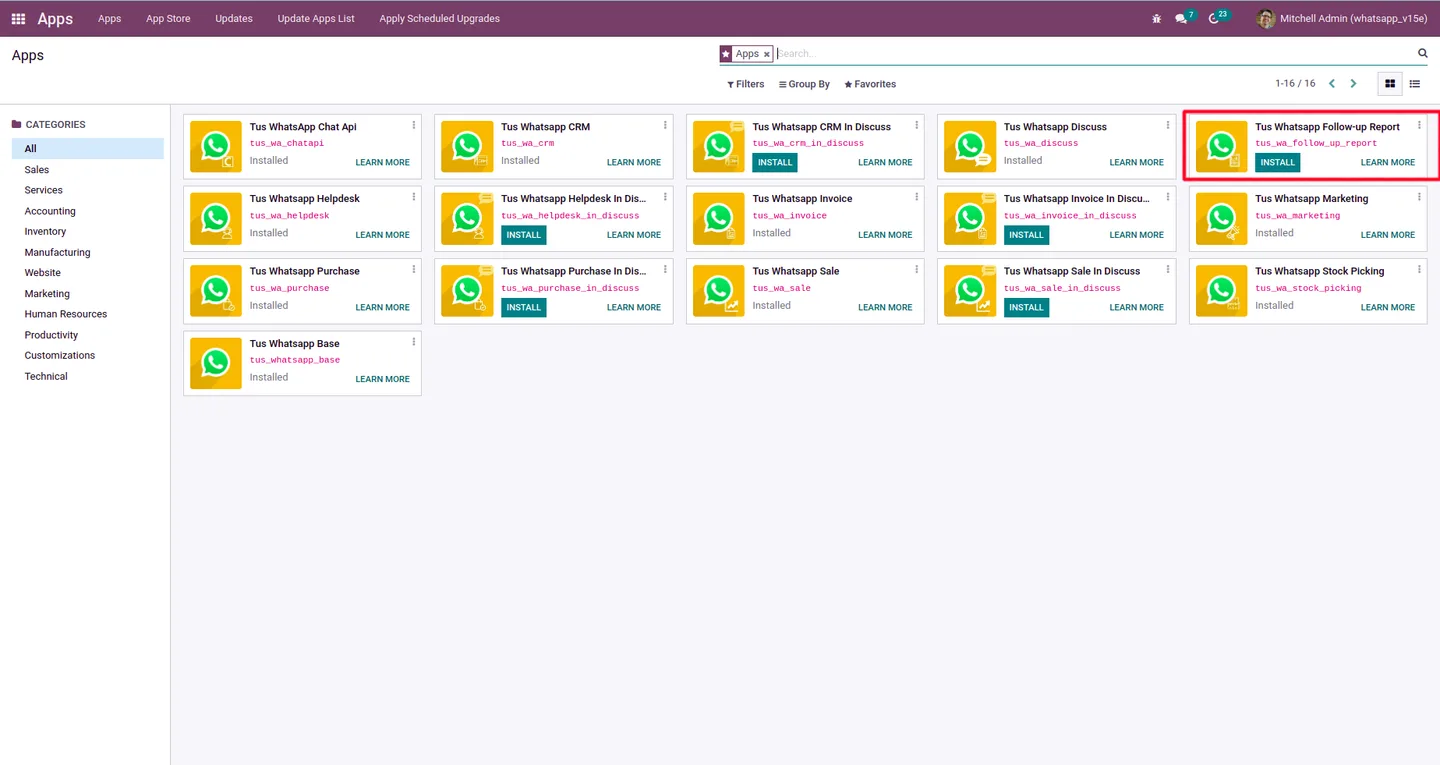The height and width of the screenshot is (765, 1440).
Task: Open kebab menu on Tus Whatsapp Discuss card
Action: (x=1168, y=125)
